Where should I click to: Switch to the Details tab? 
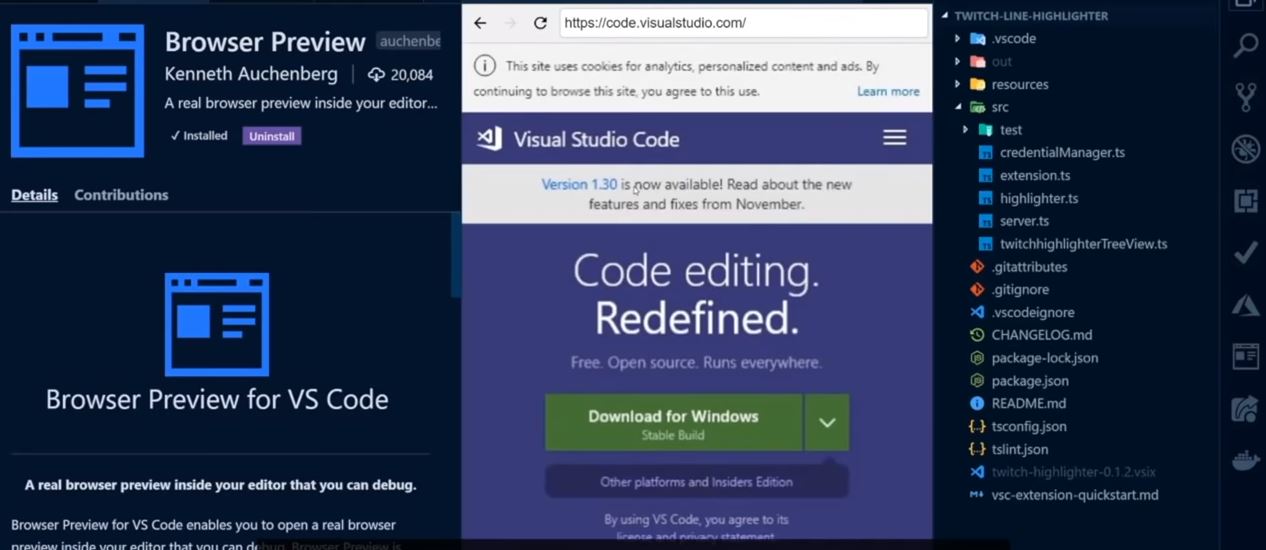pyautogui.click(x=34, y=195)
